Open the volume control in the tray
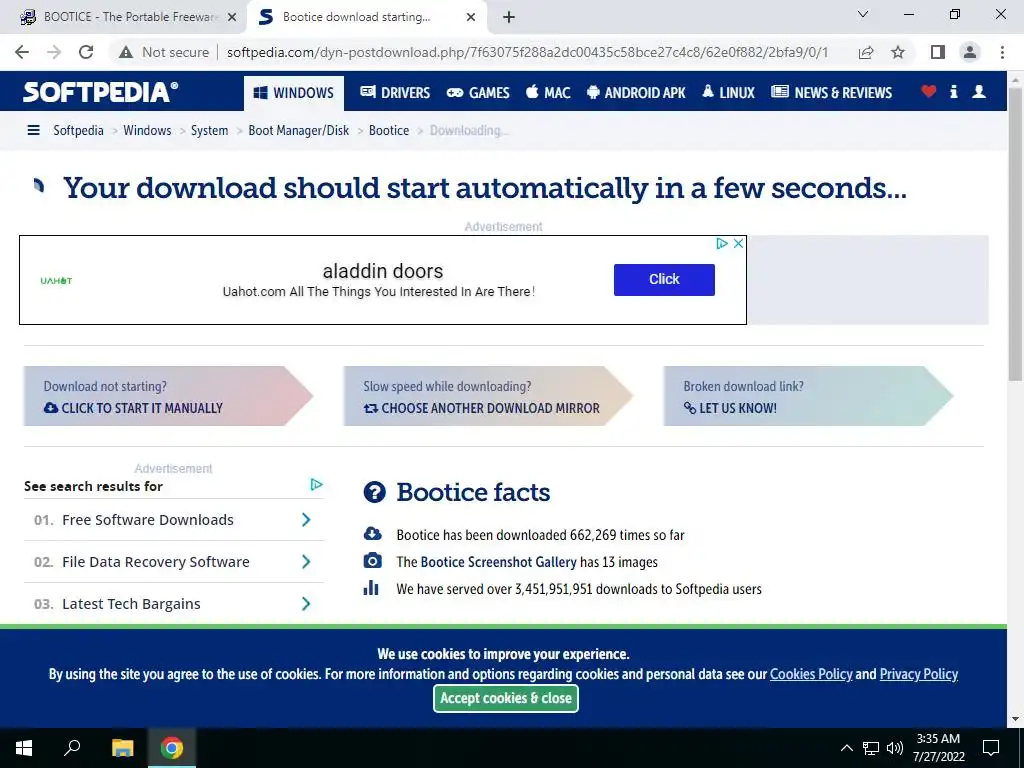Viewport: 1024px width, 768px height. (895, 748)
